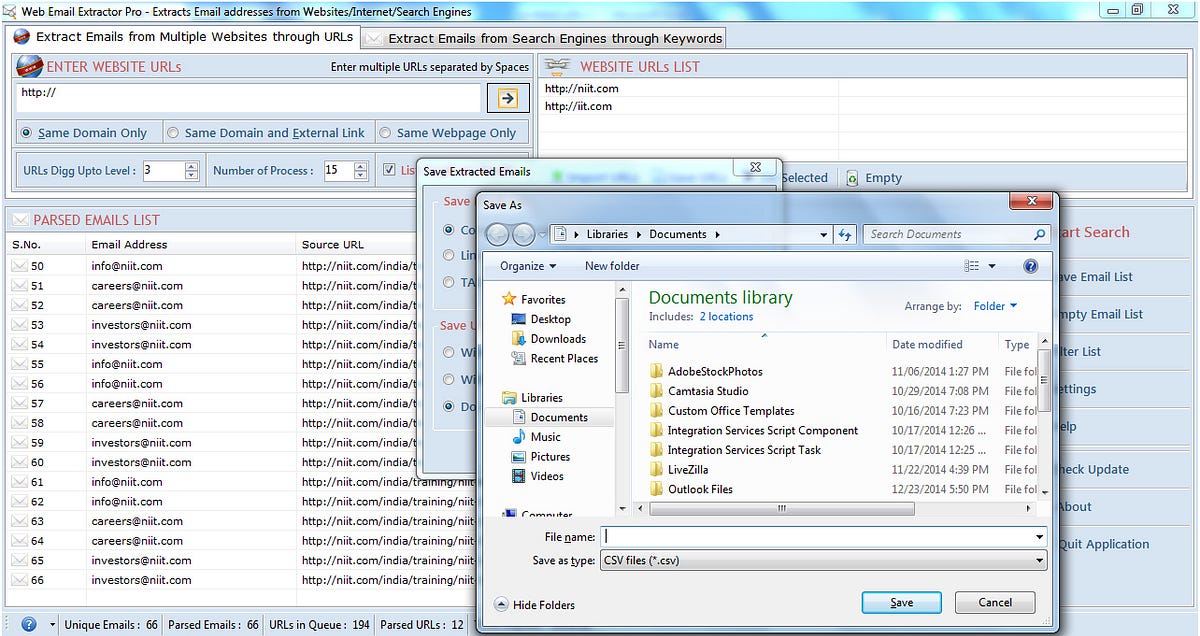Open the view options dropdown arrow
1200x636 pixels.
tap(992, 266)
